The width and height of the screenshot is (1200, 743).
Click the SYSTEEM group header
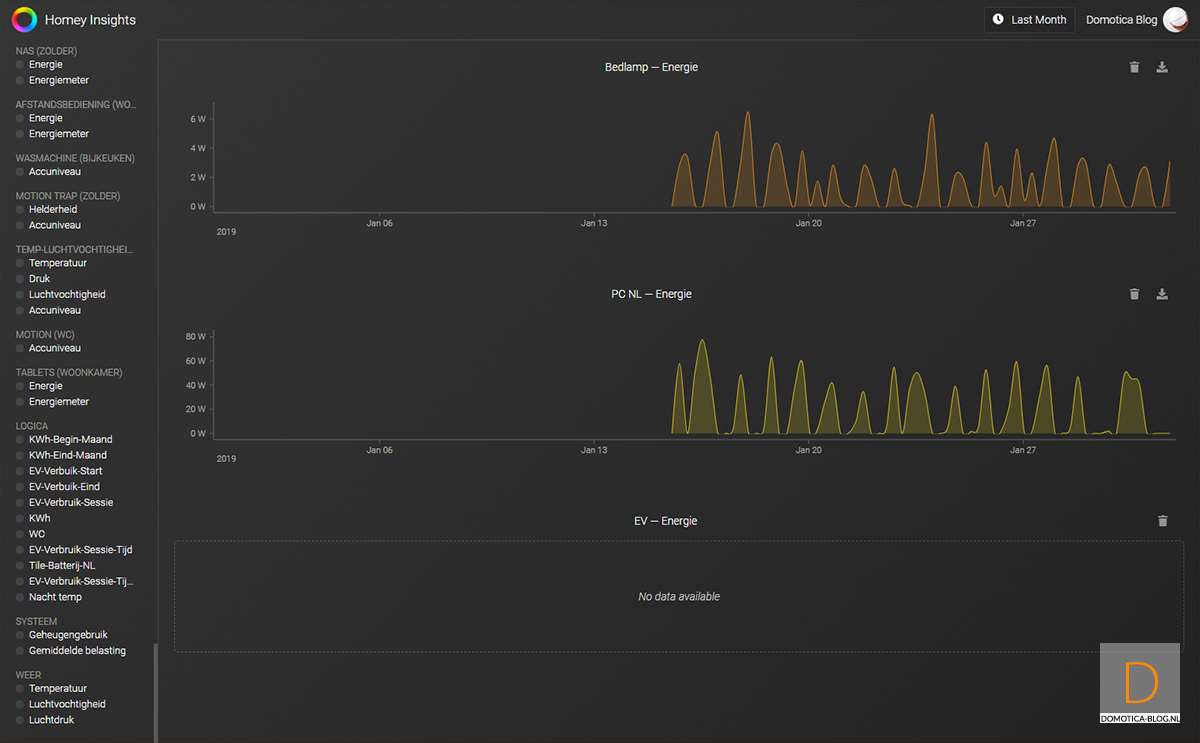tap(36, 622)
